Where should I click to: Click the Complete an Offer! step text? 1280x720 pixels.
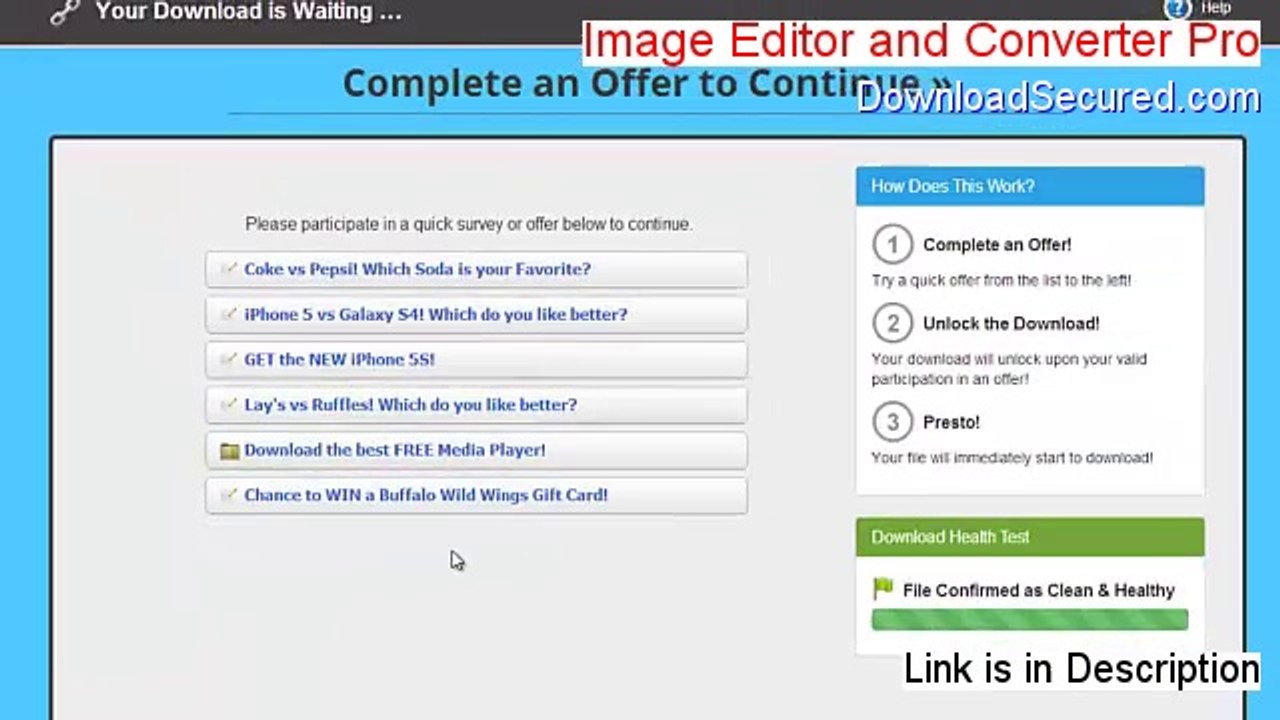click(x=997, y=245)
